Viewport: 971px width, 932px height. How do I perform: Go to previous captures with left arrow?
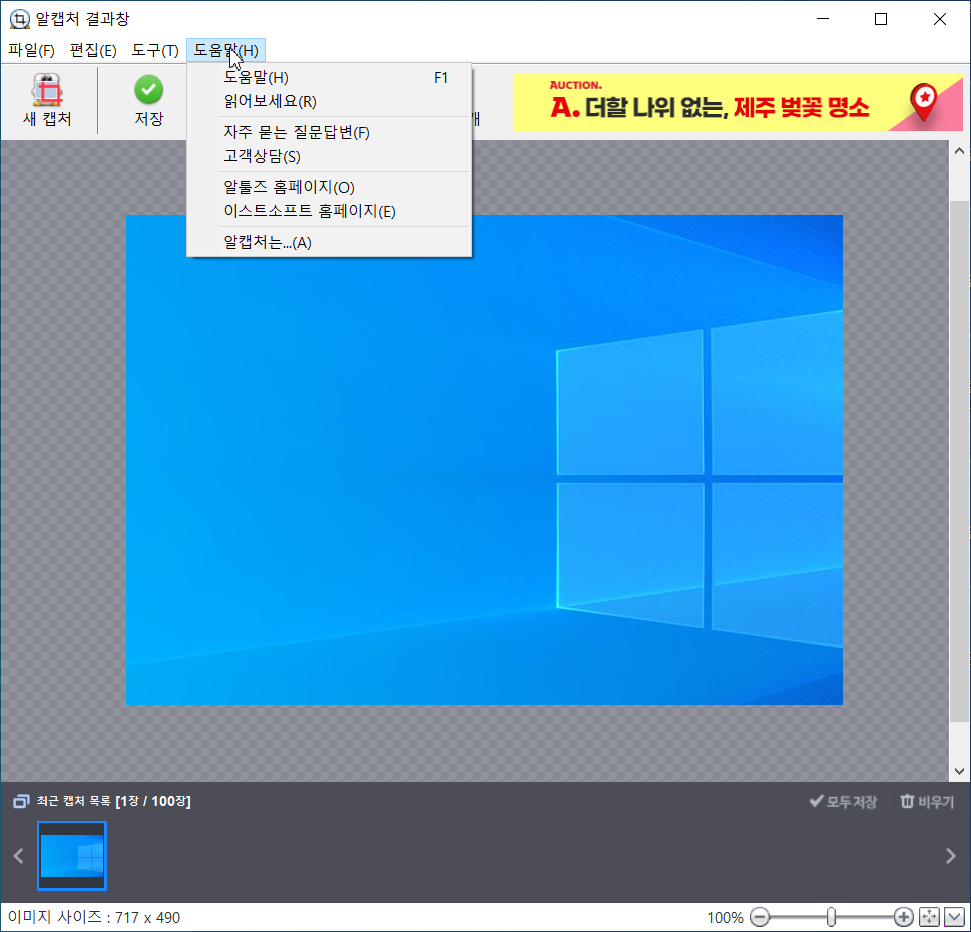click(19, 856)
